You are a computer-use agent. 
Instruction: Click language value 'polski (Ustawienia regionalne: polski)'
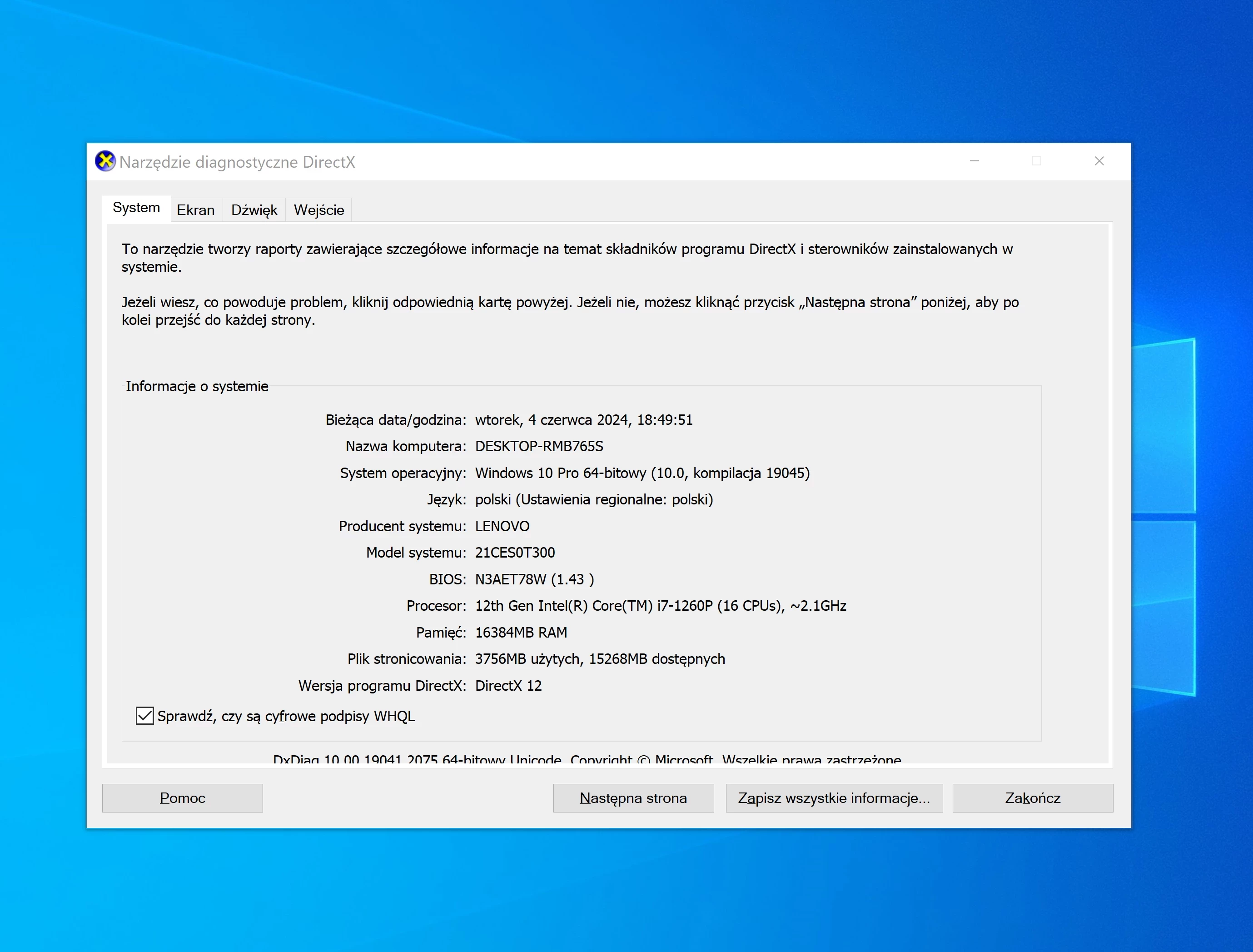point(594,500)
